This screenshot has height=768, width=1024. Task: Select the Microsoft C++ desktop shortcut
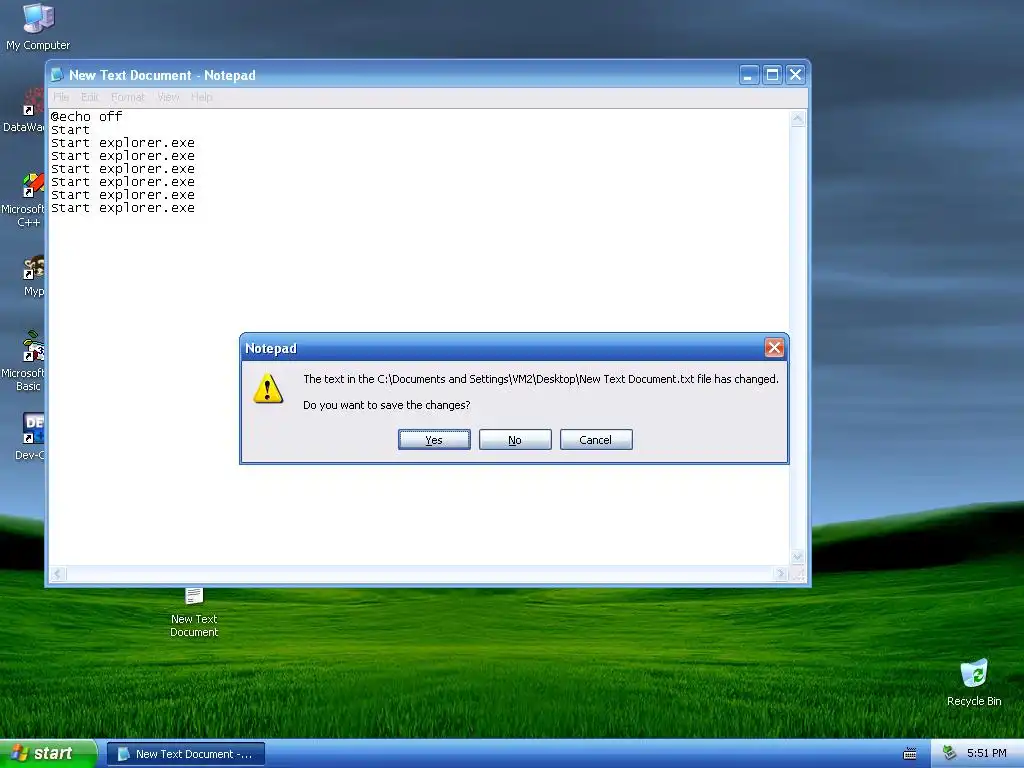23,200
